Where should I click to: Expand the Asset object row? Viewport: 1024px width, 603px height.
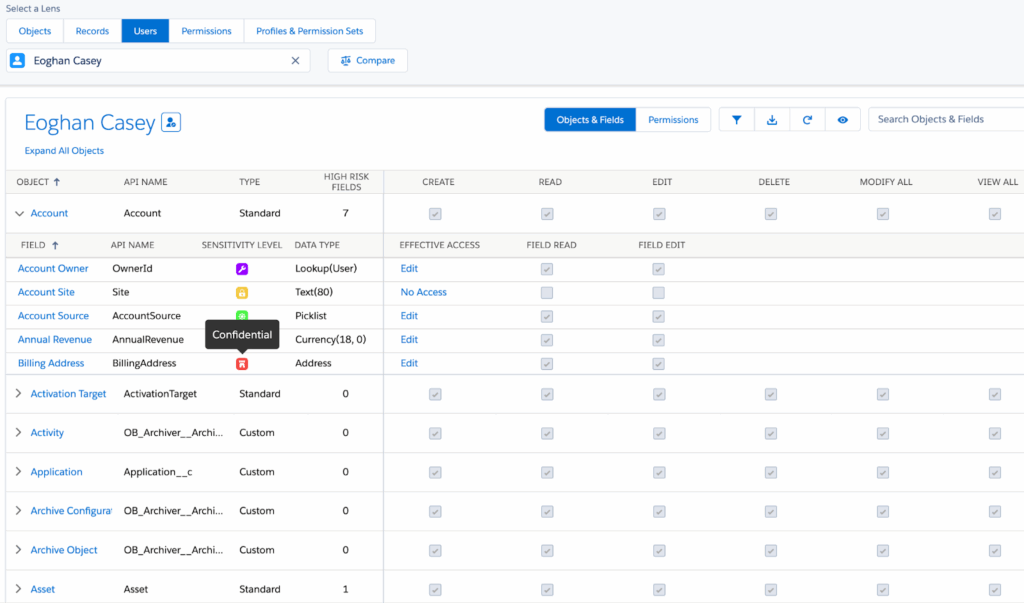(18, 589)
